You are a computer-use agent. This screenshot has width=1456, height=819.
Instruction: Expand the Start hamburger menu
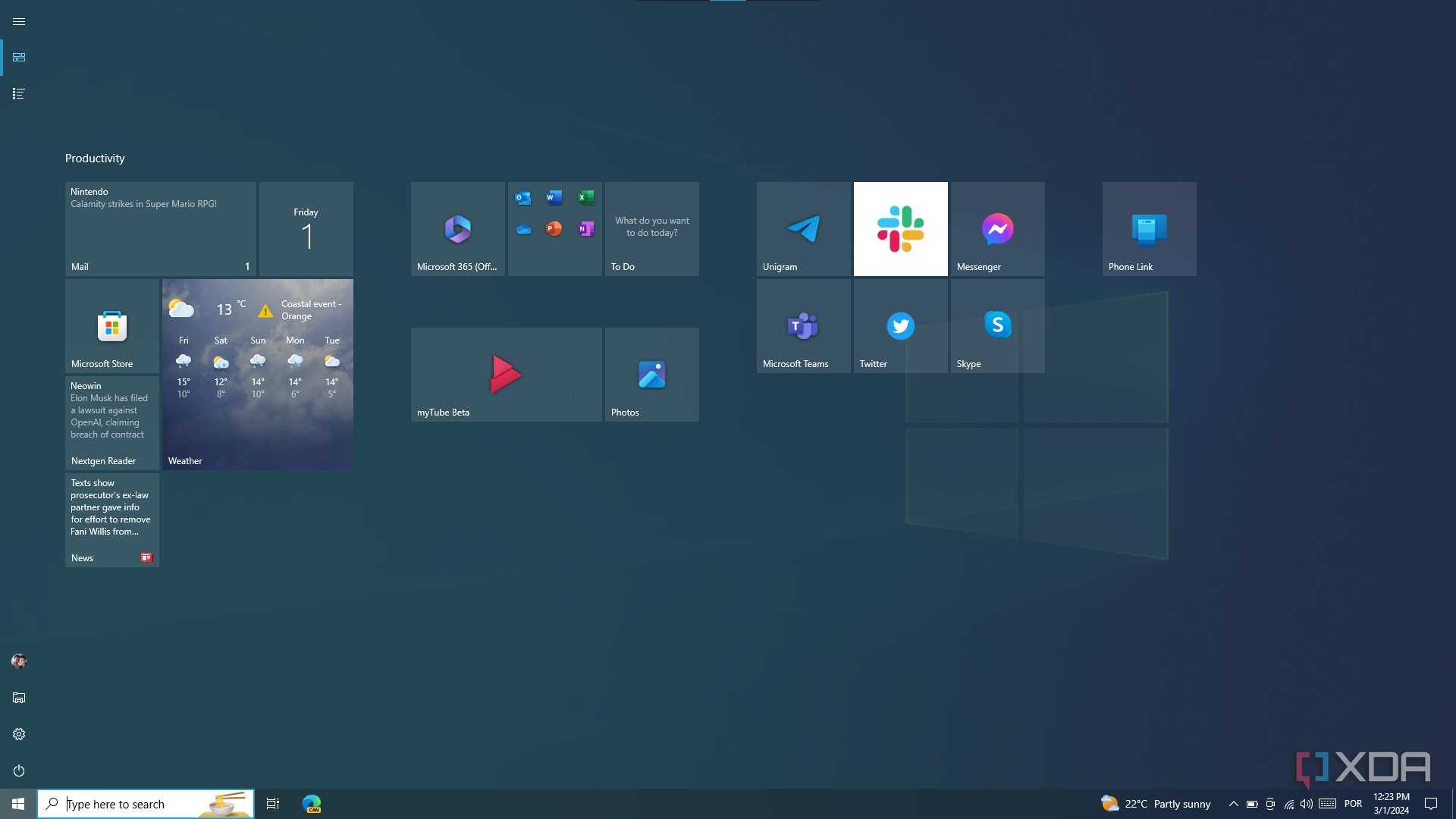coord(19,21)
